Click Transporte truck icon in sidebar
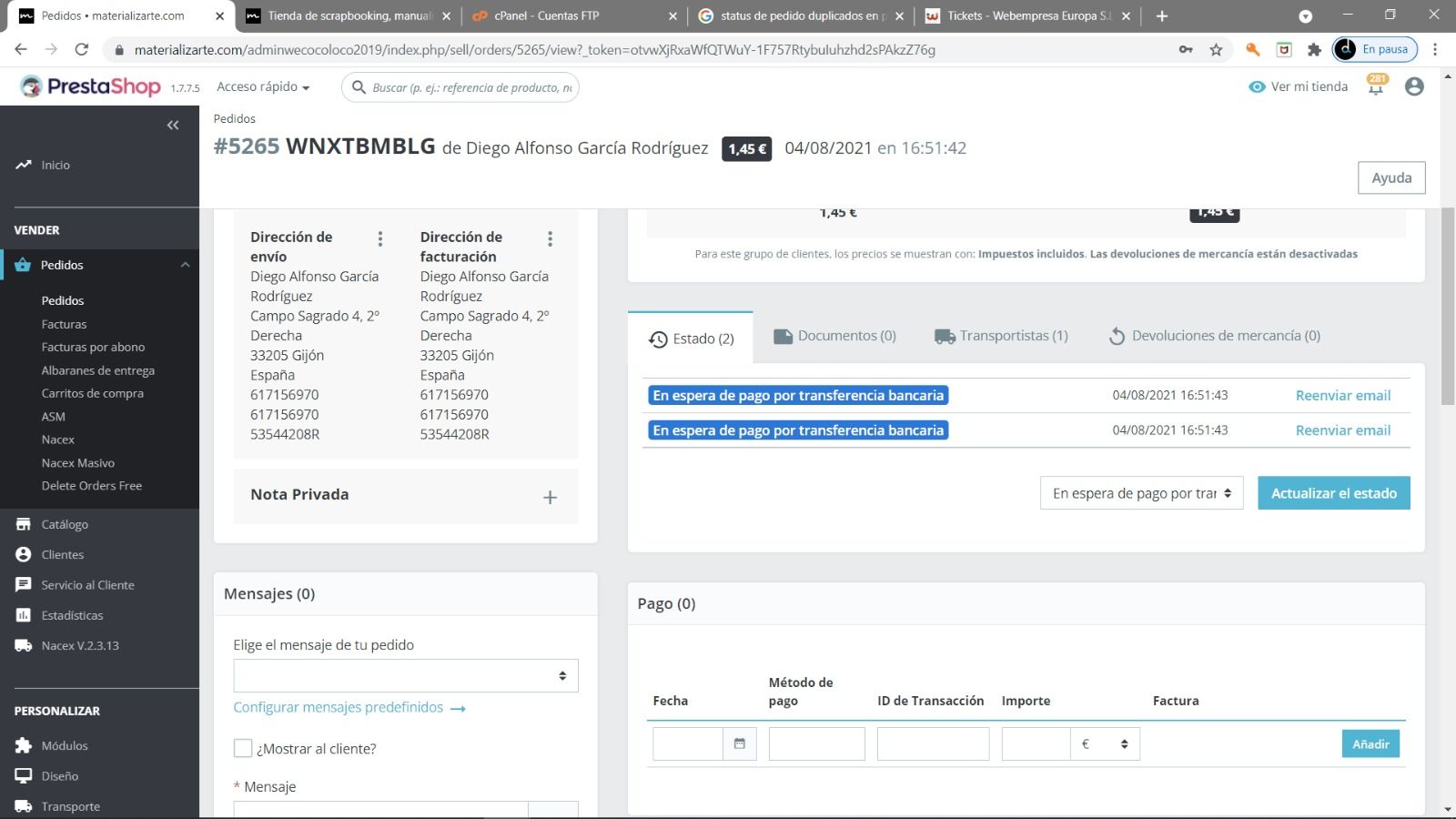The image size is (1456, 819). [x=24, y=806]
